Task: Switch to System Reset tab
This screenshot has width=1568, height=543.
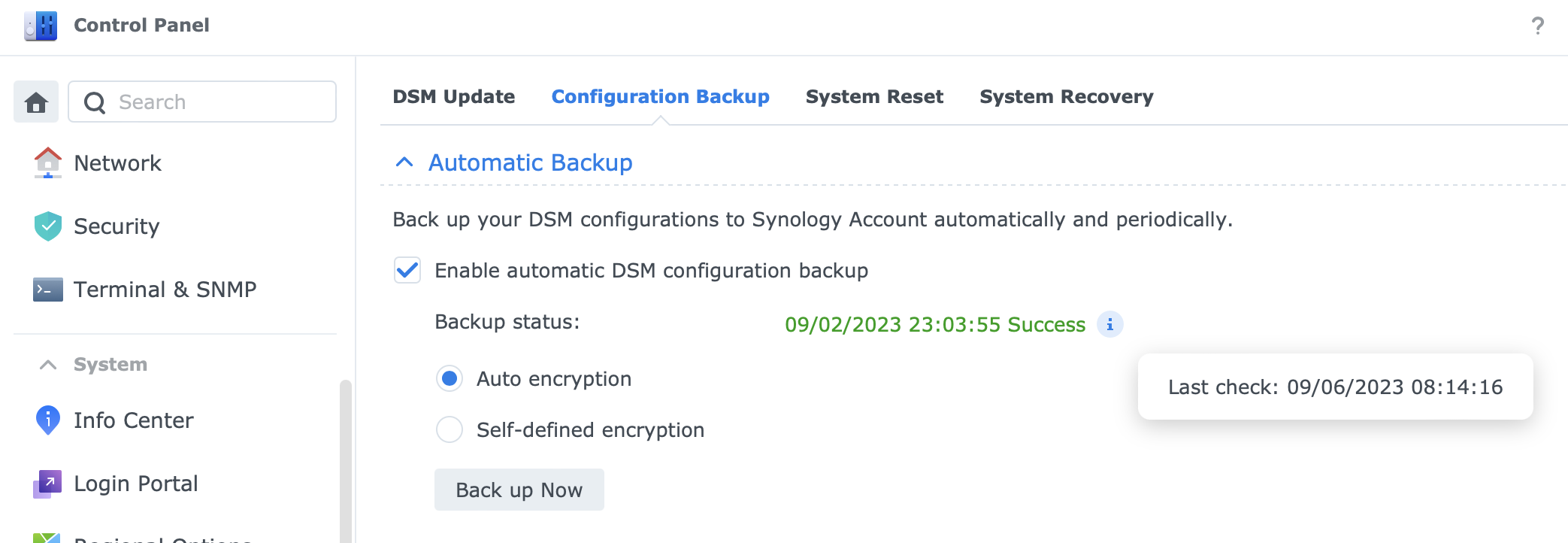Action: (874, 97)
